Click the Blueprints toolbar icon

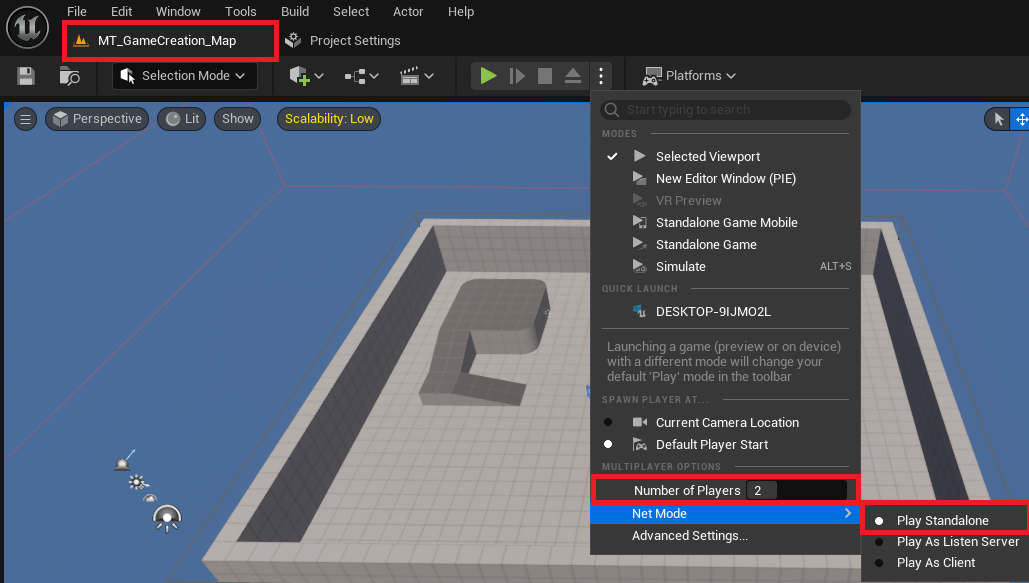coord(355,77)
